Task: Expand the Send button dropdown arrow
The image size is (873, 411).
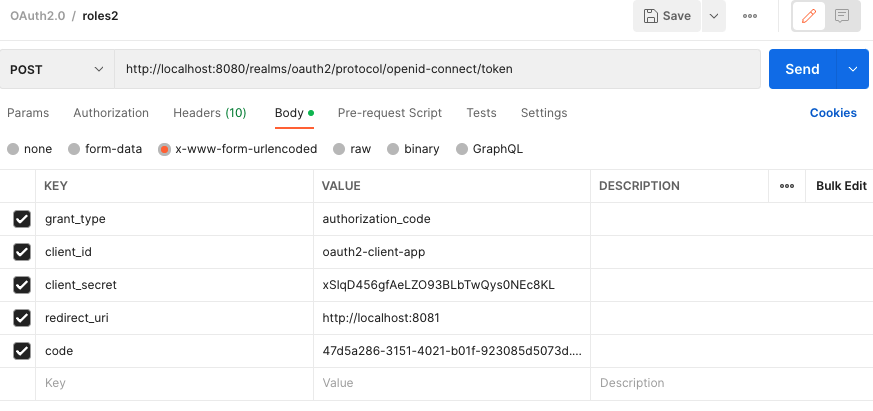Action: coord(852,69)
